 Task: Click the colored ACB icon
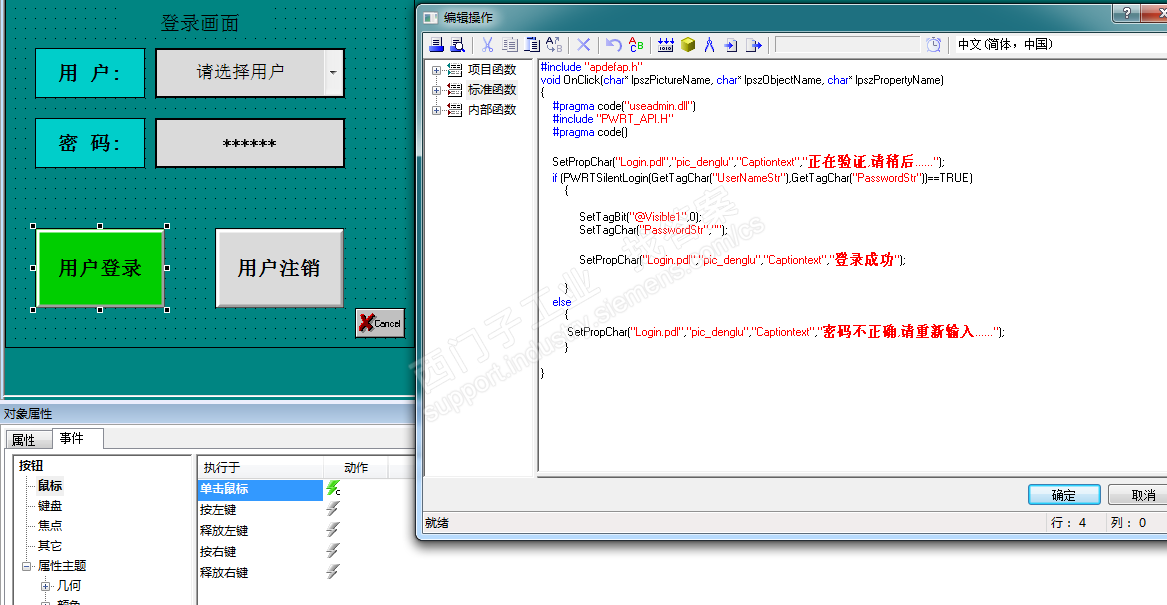tap(636, 45)
